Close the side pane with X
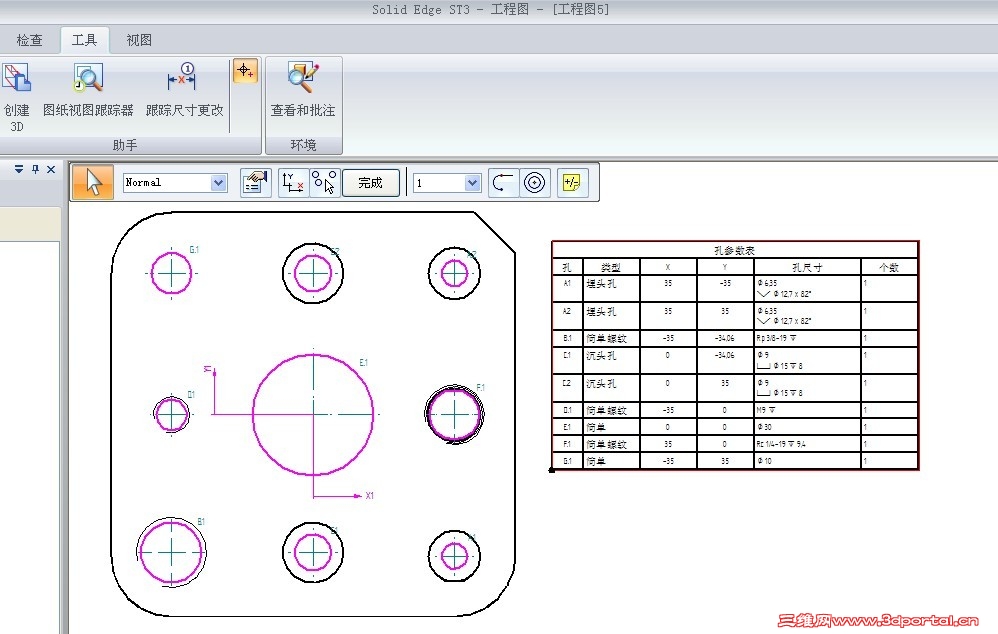The image size is (998, 634). click(x=52, y=169)
